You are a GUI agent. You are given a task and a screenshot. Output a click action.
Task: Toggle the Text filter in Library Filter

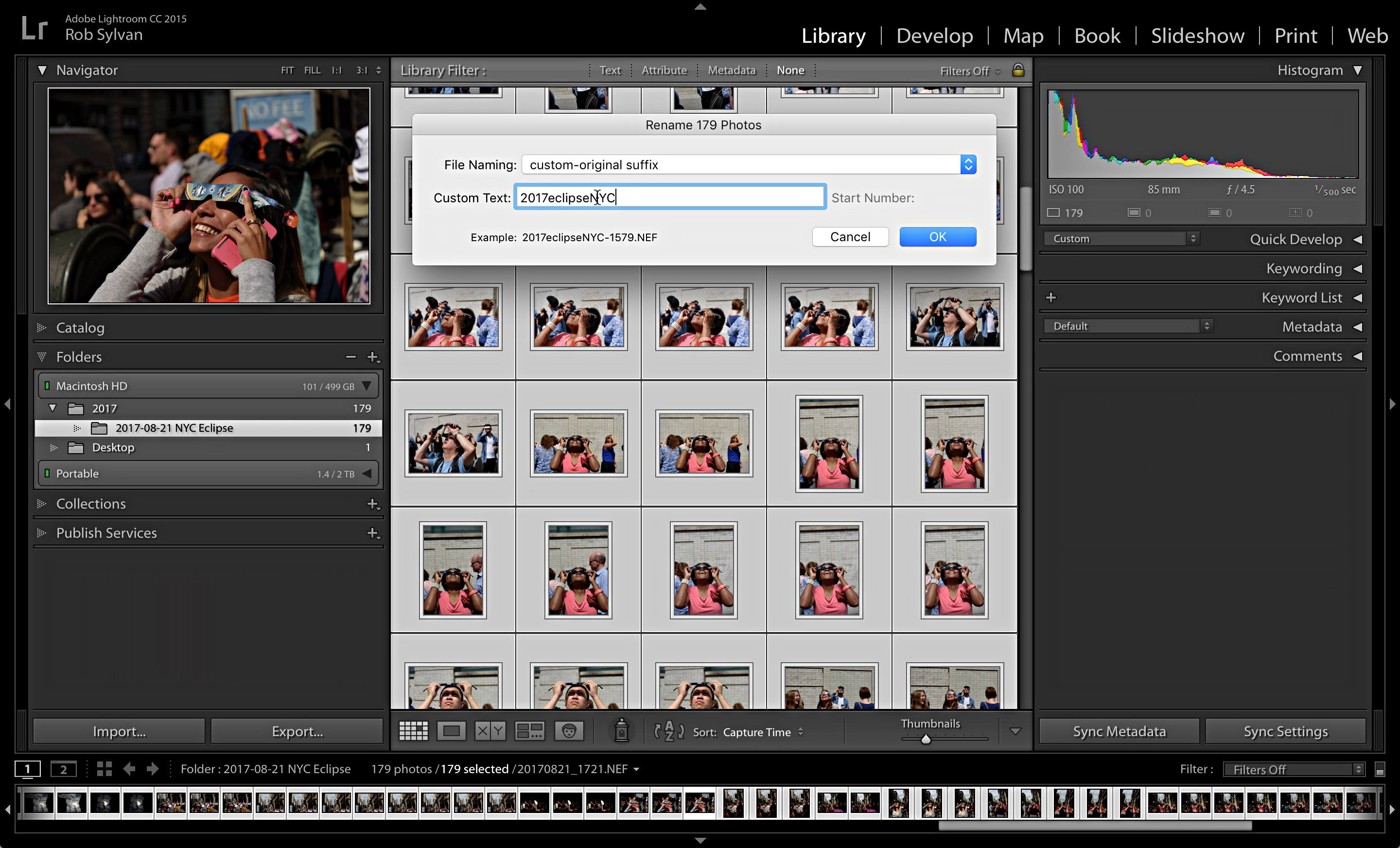click(x=609, y=70)
